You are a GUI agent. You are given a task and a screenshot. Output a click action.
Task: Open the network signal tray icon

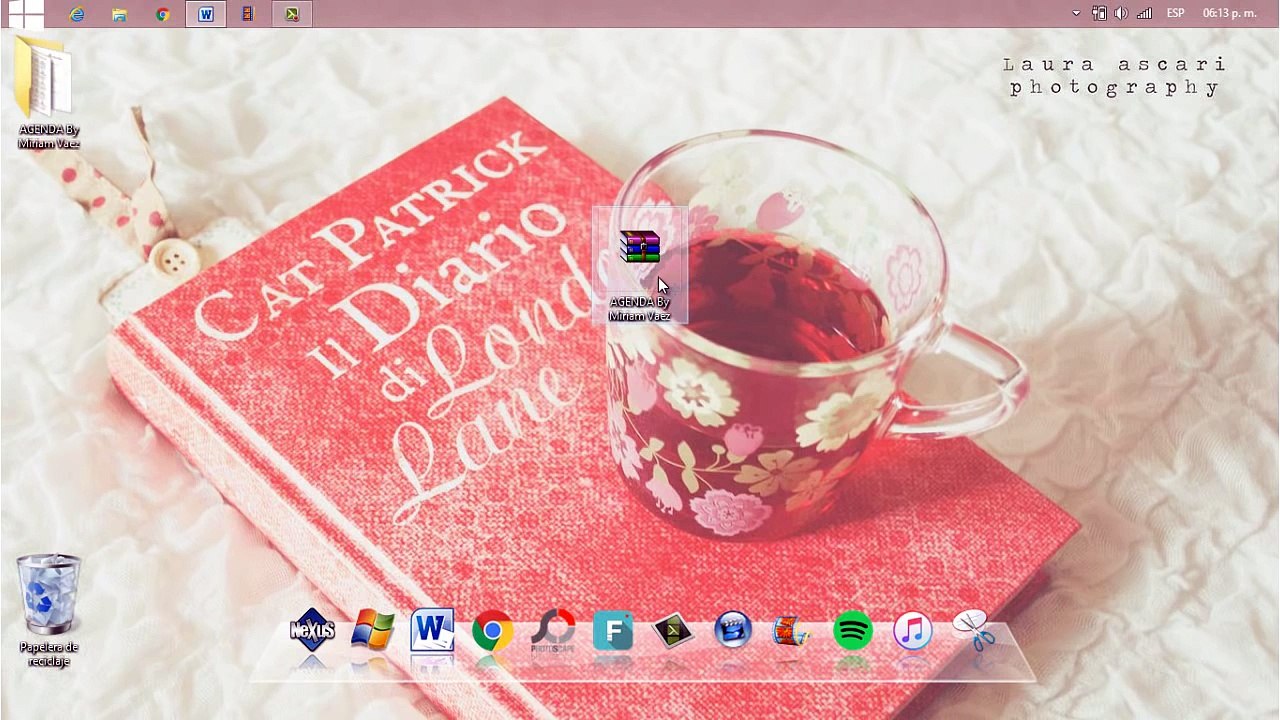tap(1144, 13)
